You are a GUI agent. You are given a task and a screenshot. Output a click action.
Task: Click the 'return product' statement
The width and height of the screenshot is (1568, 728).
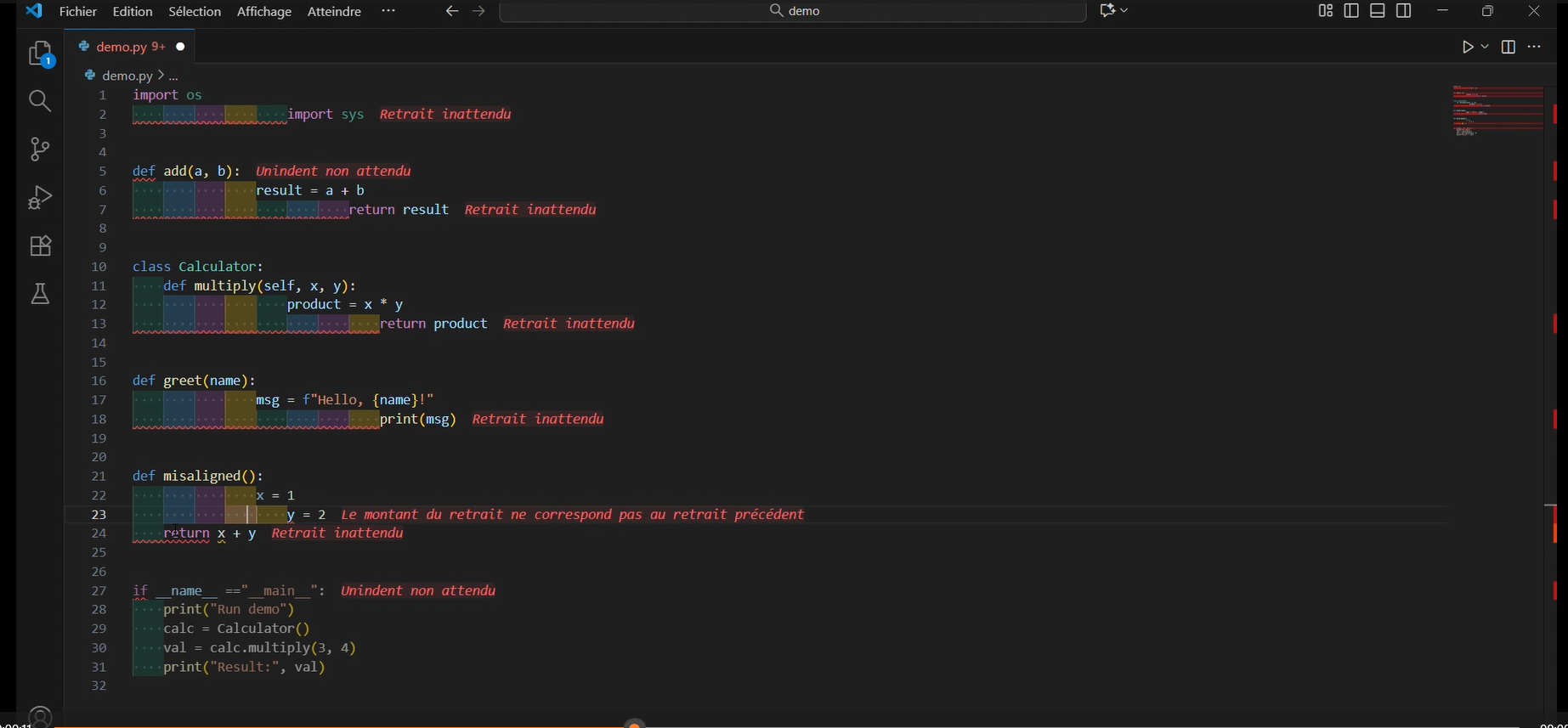433,324
